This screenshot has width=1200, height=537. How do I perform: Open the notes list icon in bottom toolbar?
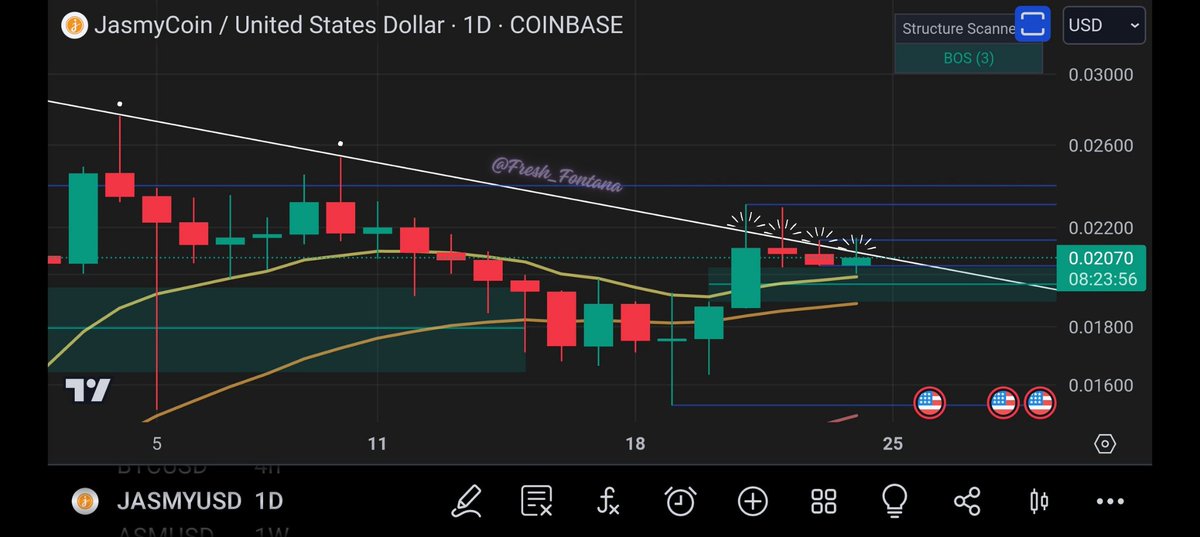tap(536, 500)
